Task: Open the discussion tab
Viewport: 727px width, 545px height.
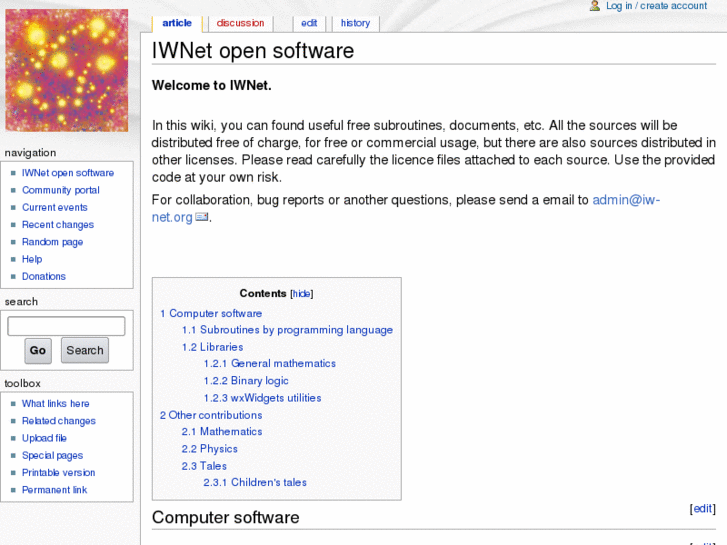Action: pos(240,23)
